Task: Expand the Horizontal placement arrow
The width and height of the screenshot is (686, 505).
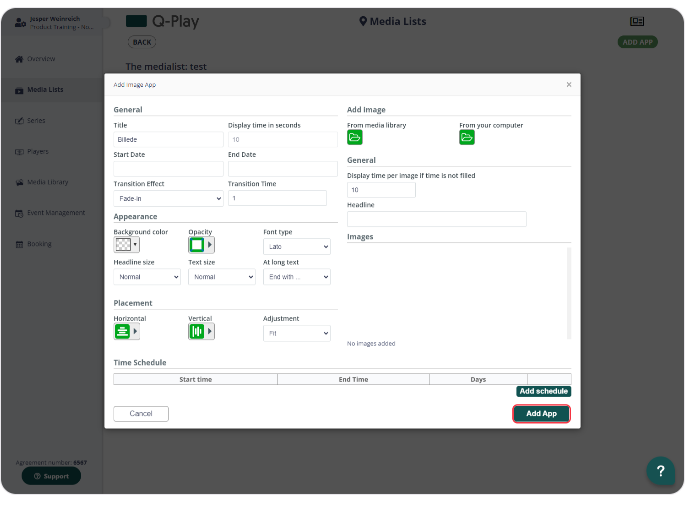Action: pyautogui.click(x=135, y=331)
